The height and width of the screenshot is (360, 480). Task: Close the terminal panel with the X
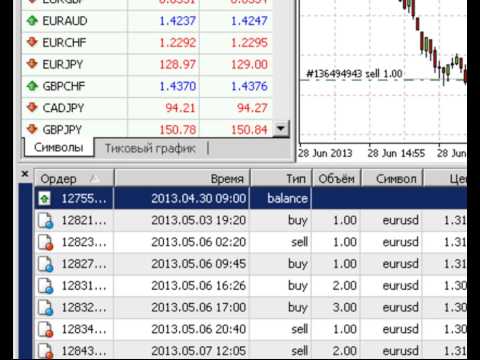pos(25,174)
